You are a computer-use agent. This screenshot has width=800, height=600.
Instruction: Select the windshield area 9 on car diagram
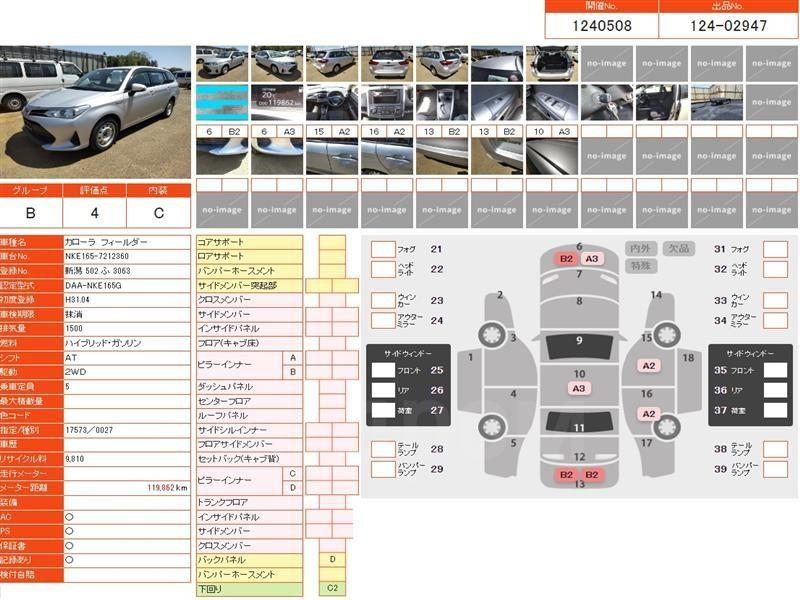pos(579,346)
